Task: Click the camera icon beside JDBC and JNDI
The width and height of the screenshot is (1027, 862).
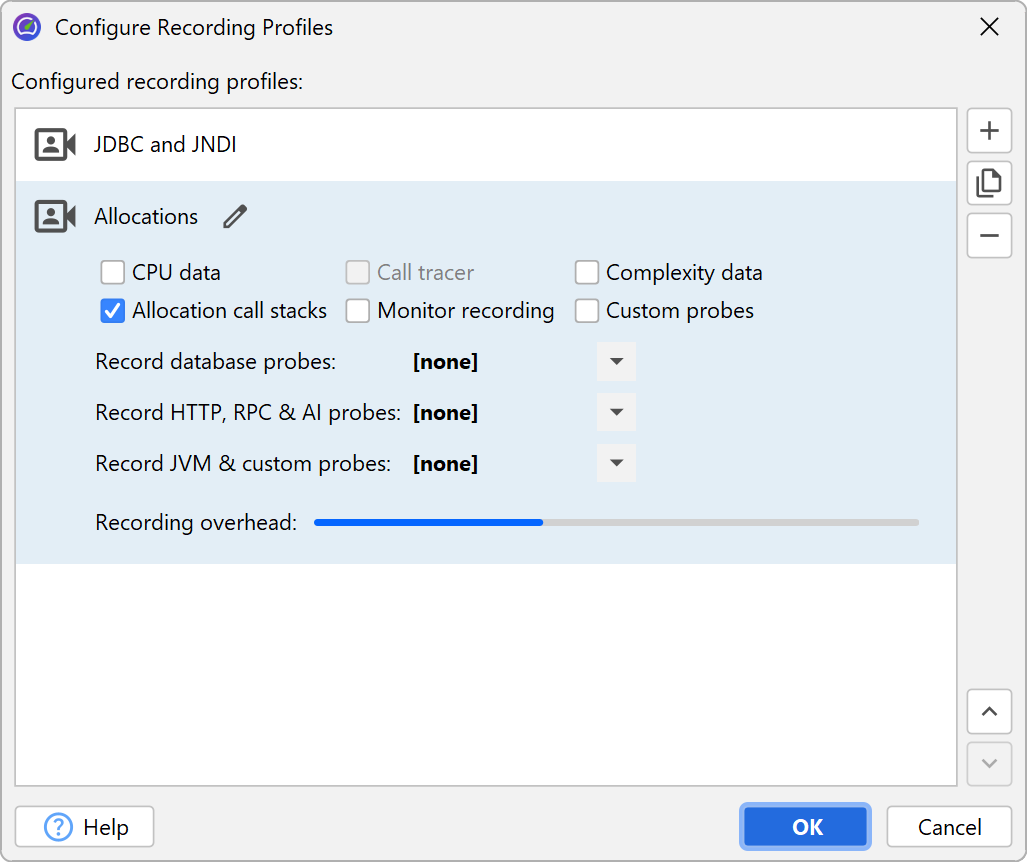Action: tap(55, 145)
